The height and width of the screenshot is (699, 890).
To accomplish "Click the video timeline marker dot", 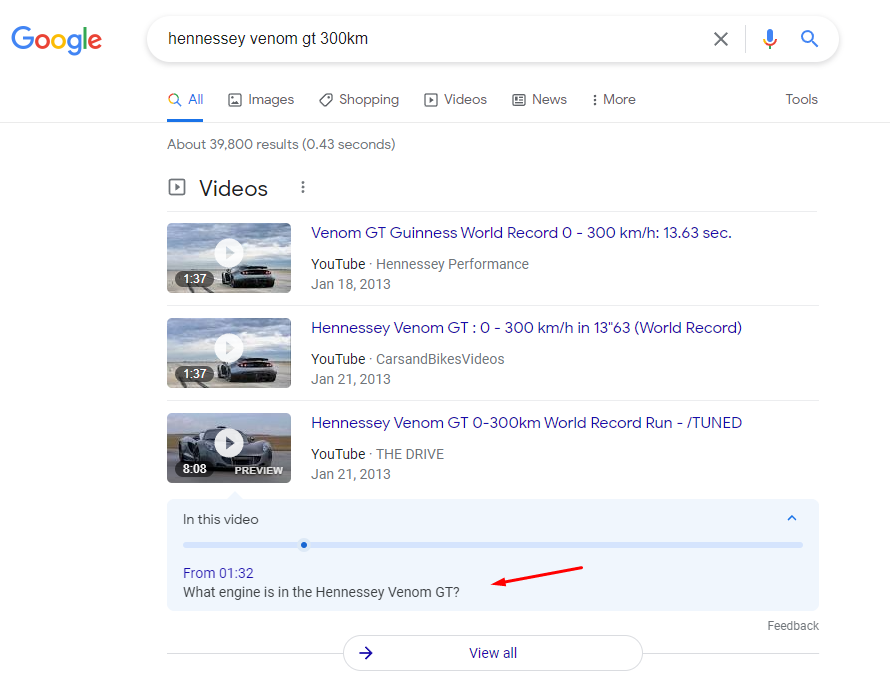I will [304, 545].
